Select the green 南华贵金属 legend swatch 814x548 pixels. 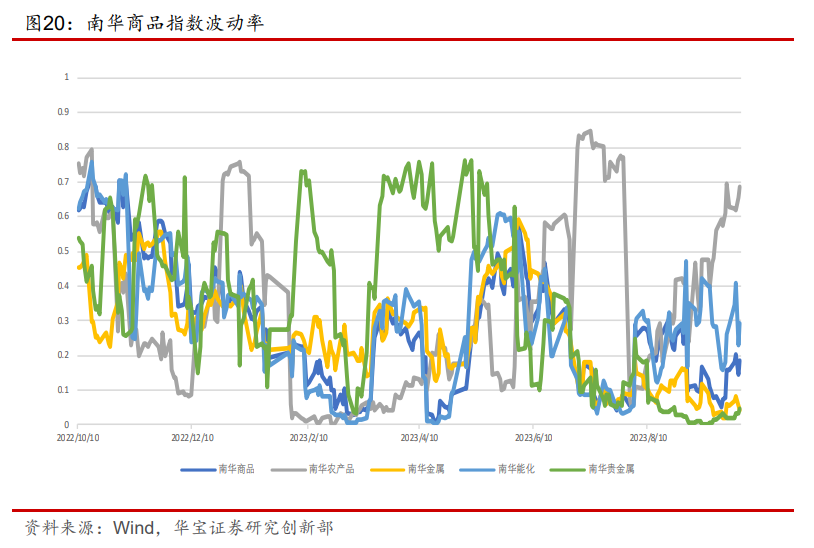[x=567, y=470]
